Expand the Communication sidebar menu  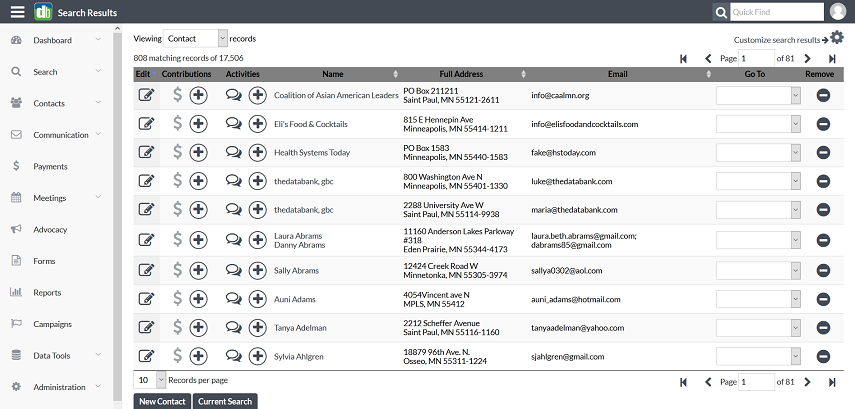pyautogui.click(x=98, y=134)
